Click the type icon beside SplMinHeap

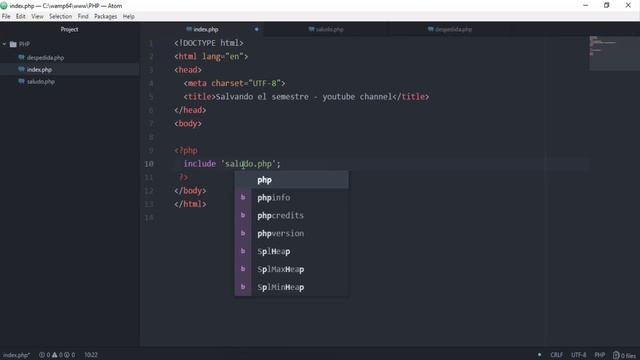243,287
